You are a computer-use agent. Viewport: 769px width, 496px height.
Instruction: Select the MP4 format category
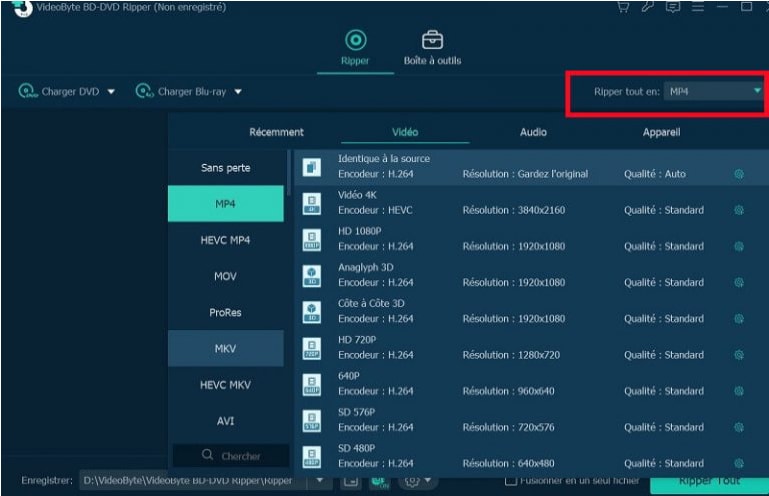point(226,204)
